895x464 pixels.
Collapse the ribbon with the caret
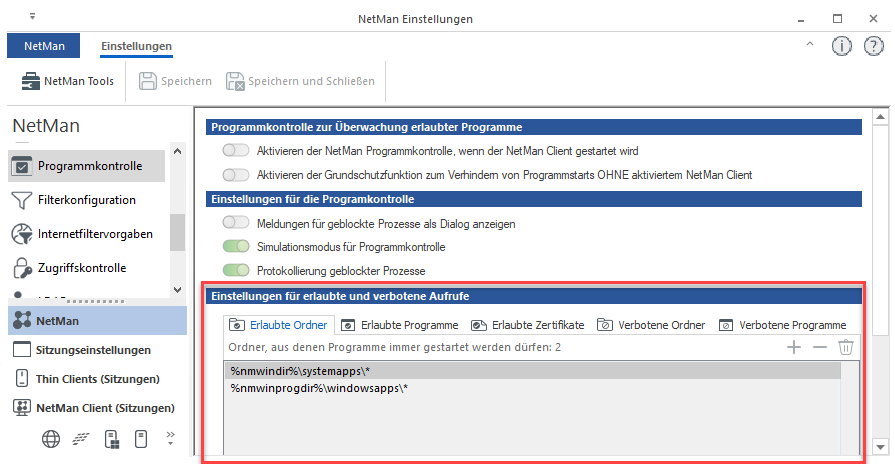coord(809,45)
